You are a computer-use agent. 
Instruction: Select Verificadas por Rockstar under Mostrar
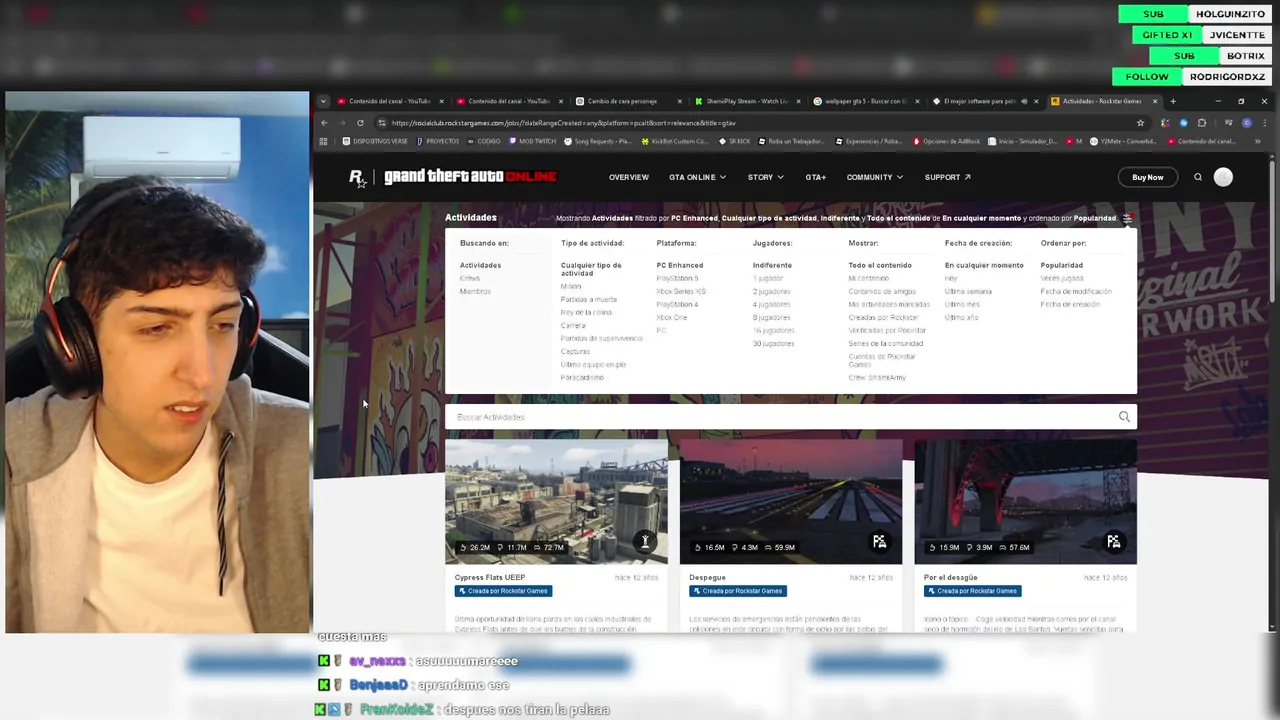(x=887, y=330)
